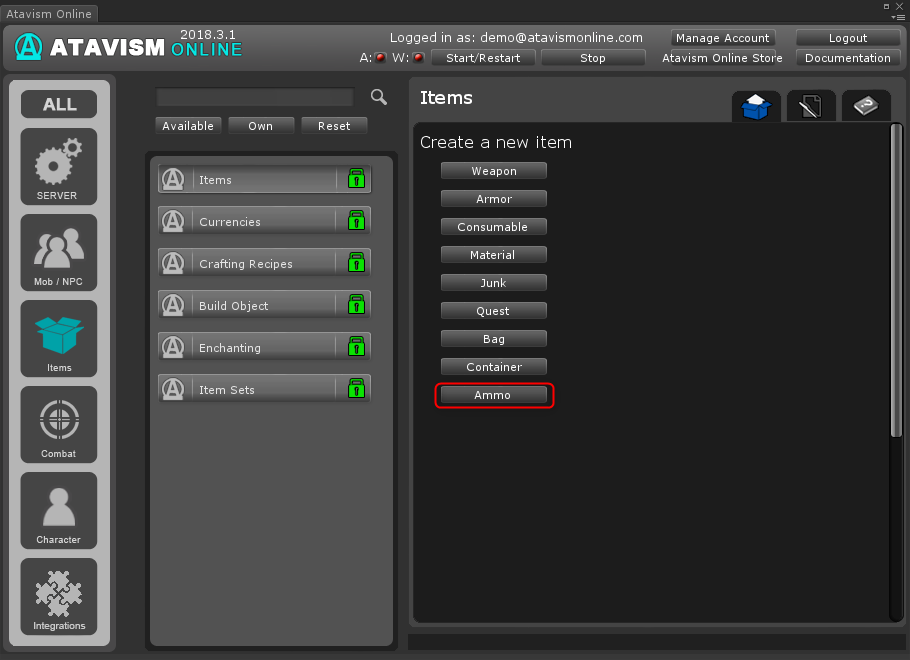910x660 pixels.
Task: Click the Ammo item type button
Action: (494, 395)
